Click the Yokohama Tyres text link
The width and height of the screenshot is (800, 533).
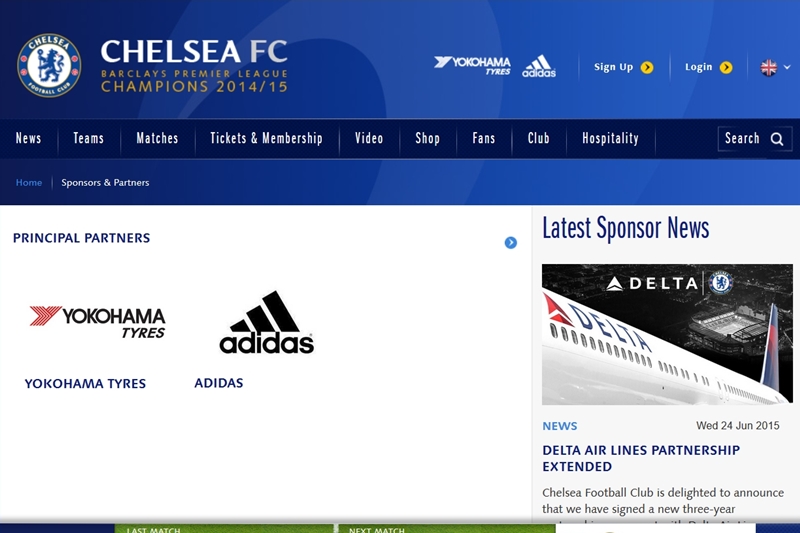pyautogui.click(x=85, y=384)
